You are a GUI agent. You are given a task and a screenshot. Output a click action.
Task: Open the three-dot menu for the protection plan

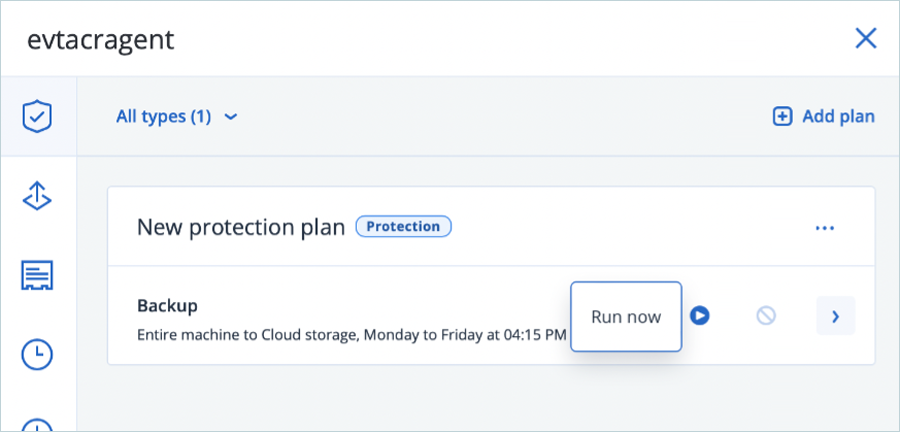[824, 228]
